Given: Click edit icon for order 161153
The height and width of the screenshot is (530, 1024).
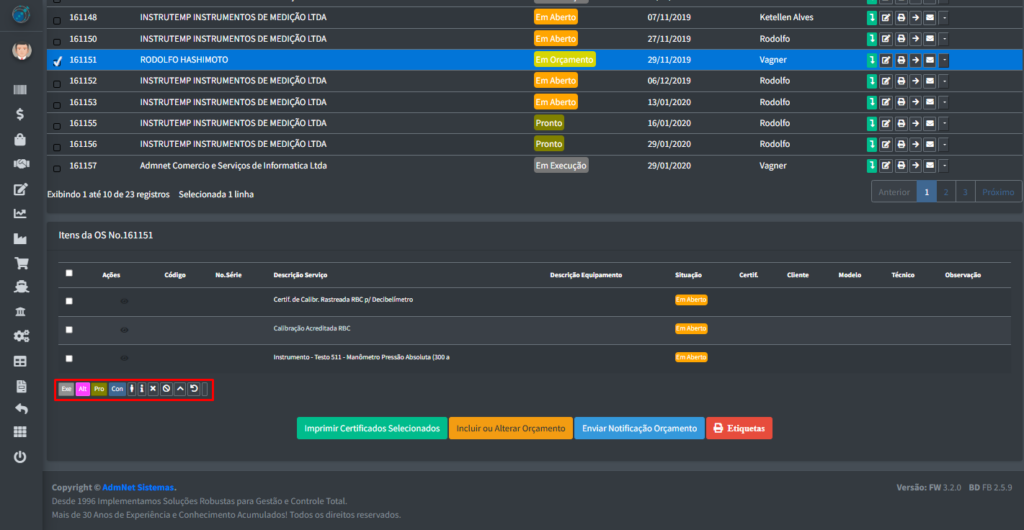Looking at the screenshot, I should (x=886, y=102).
